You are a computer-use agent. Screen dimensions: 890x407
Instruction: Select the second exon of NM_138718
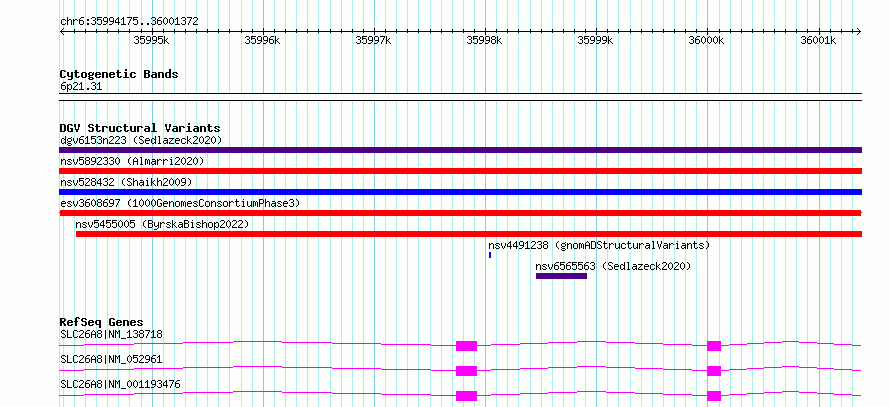pyautogui.click(x=714, y=346)
